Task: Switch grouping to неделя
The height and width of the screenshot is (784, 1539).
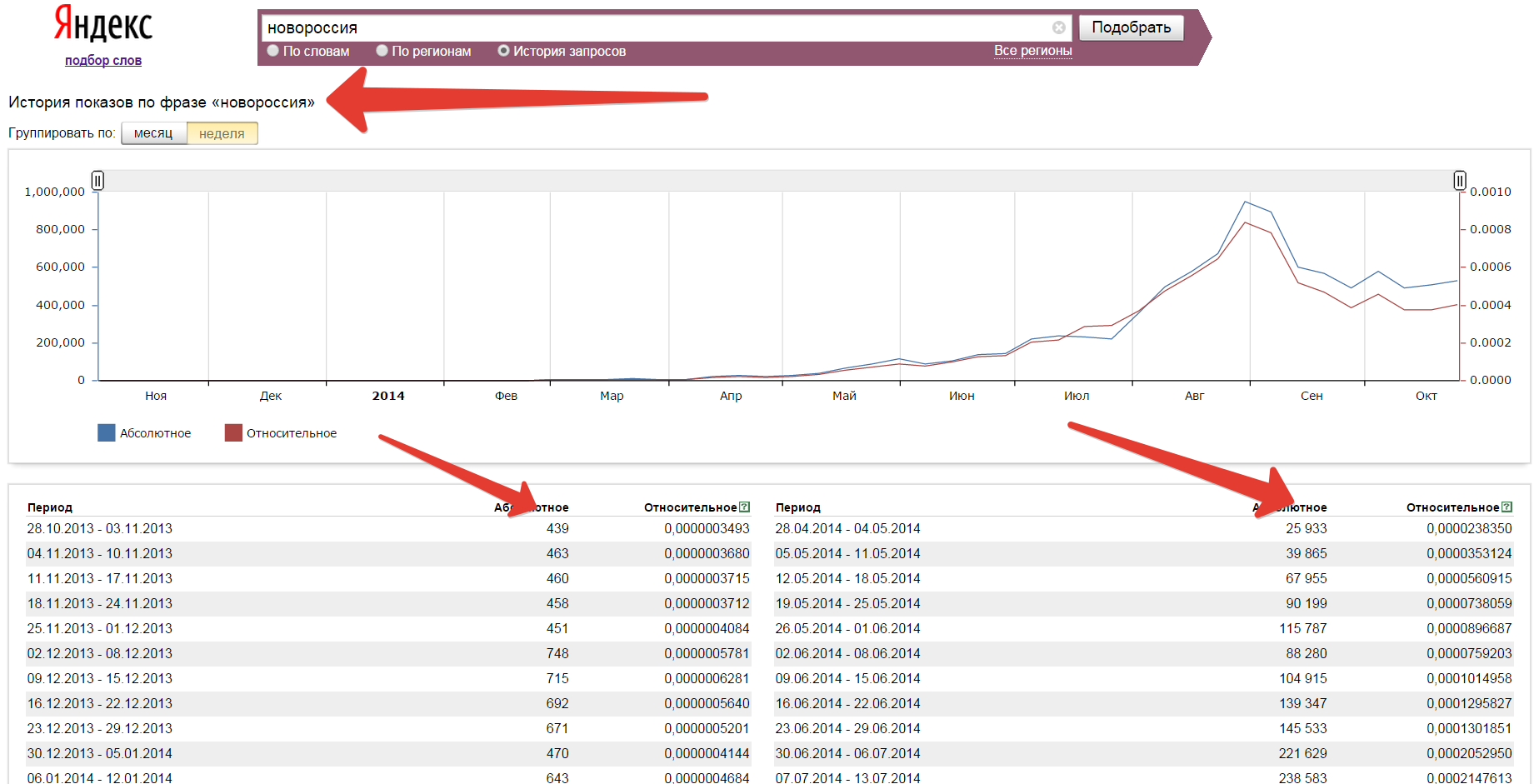Action: (x=222, y=133)
